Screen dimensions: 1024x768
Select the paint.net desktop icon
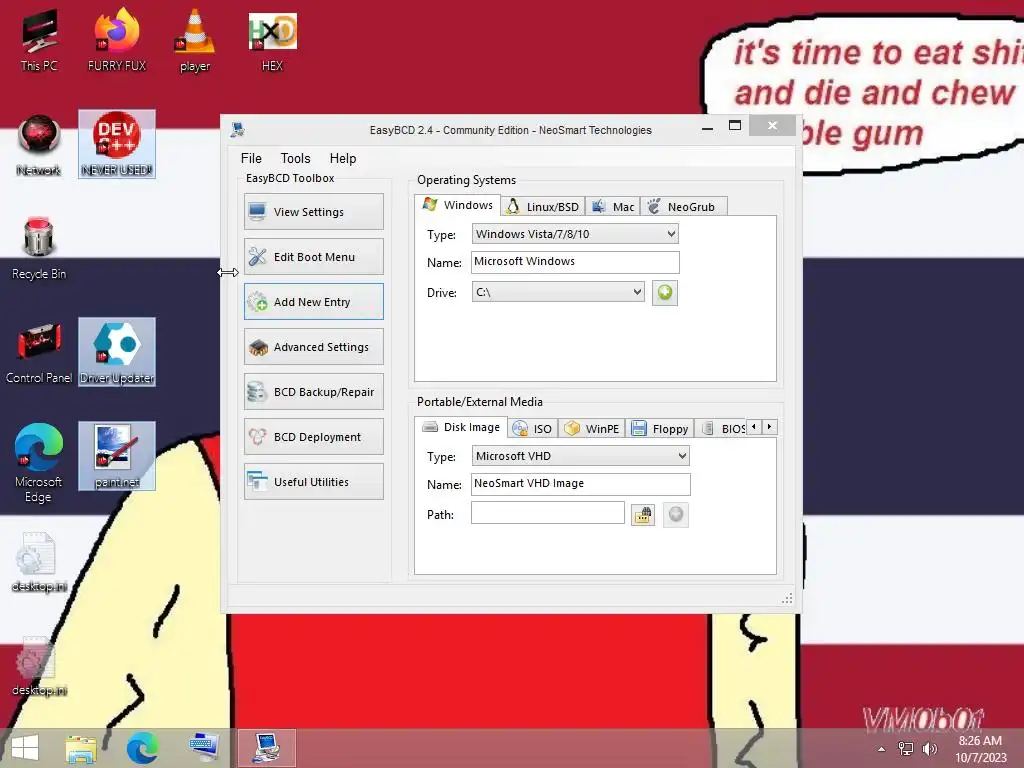pyautogui.click(x=117, y=456)
